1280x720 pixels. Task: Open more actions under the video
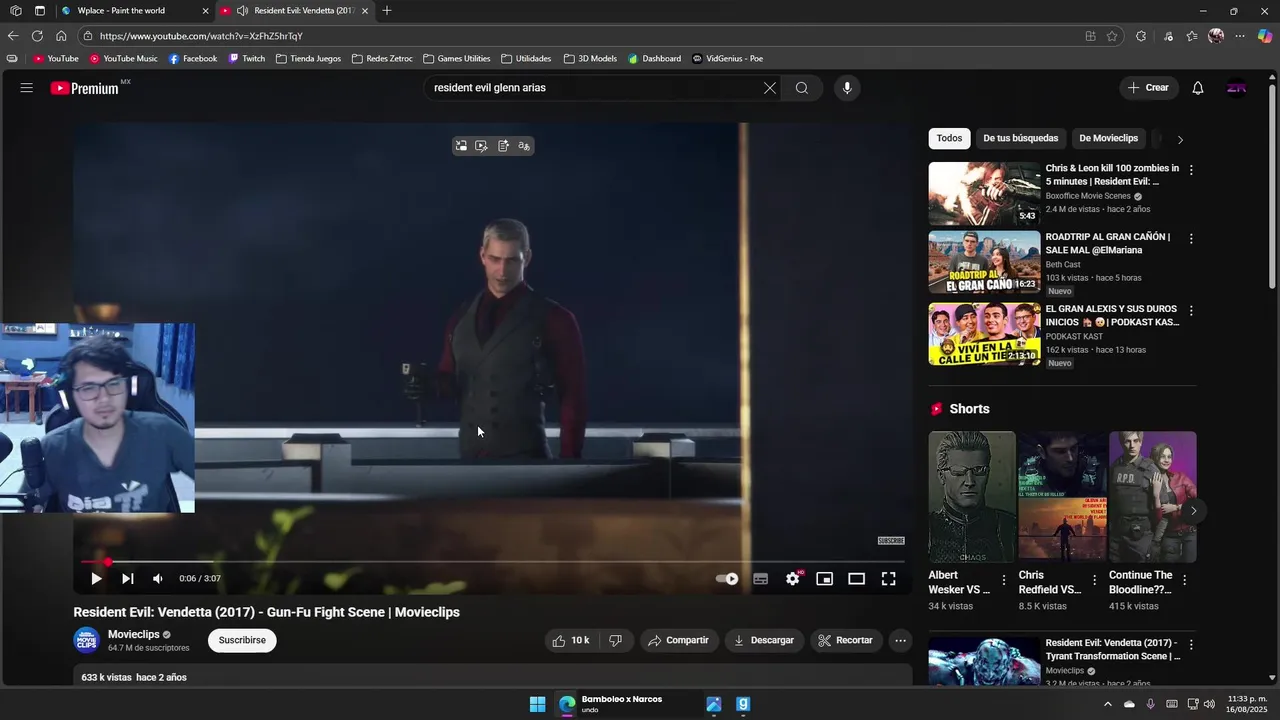901,641
